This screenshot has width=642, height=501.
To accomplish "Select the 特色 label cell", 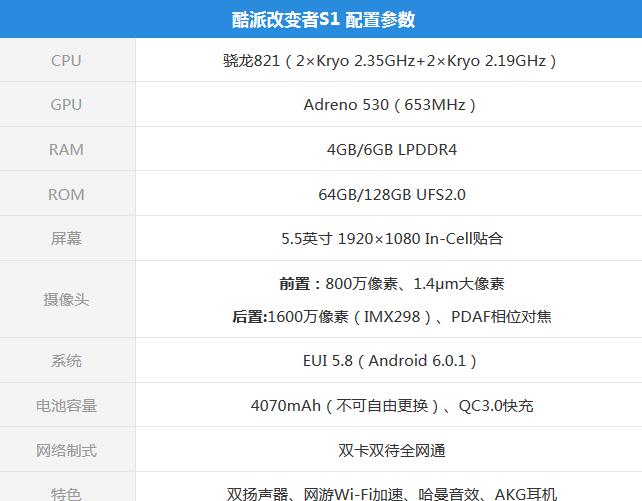I will [68, 487].
